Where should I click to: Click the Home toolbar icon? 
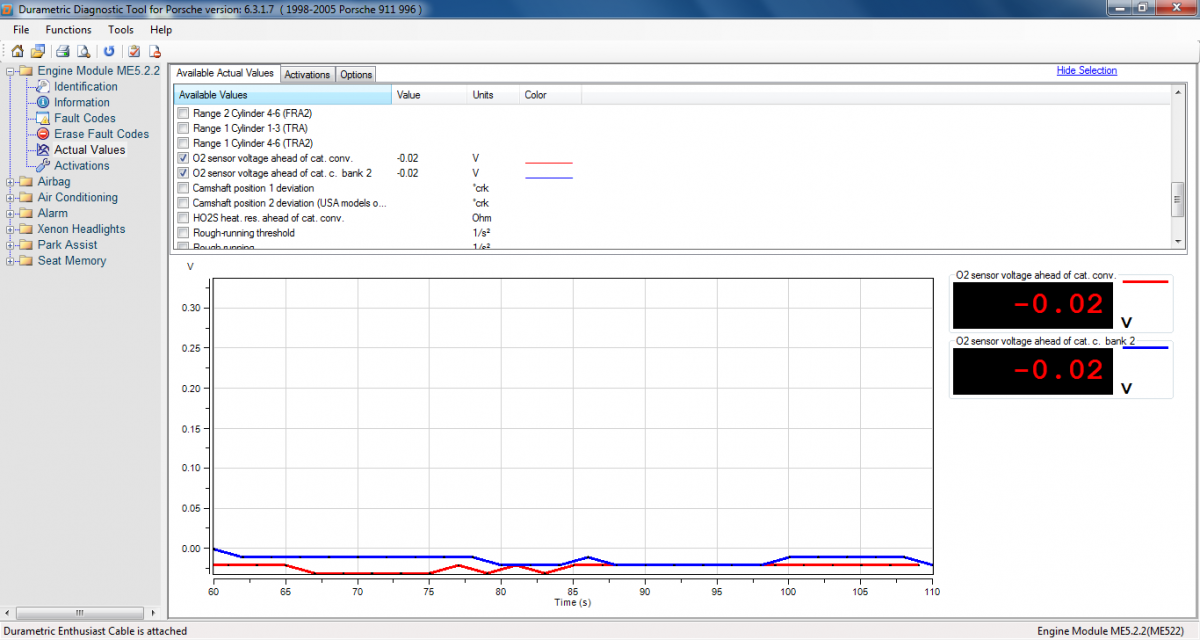click(x=17, y=51)
